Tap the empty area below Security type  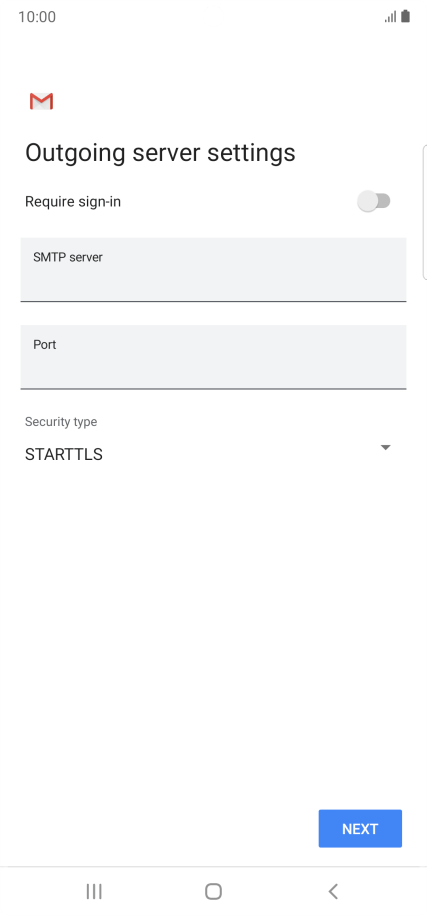click(213, 631)
